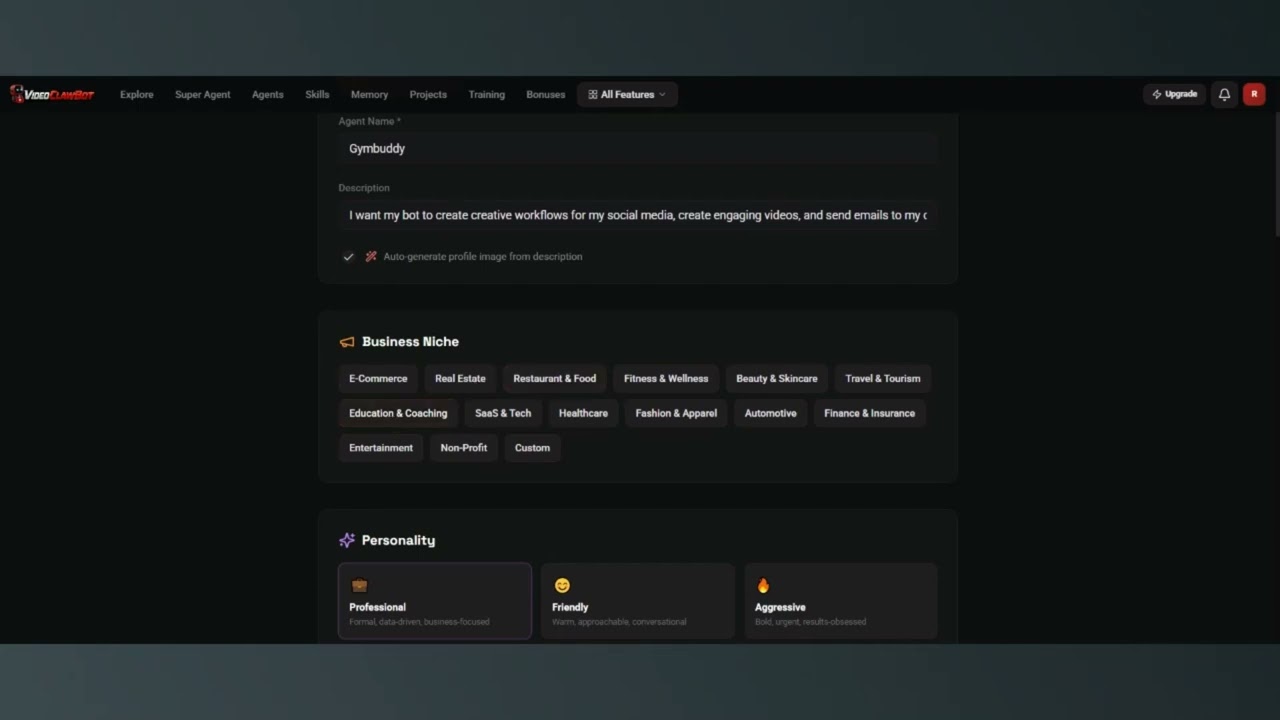This screenshot has height=720, width=1280.
Task: Select the Fitness & Wellness niche
Action: click(x=666, y=378)
